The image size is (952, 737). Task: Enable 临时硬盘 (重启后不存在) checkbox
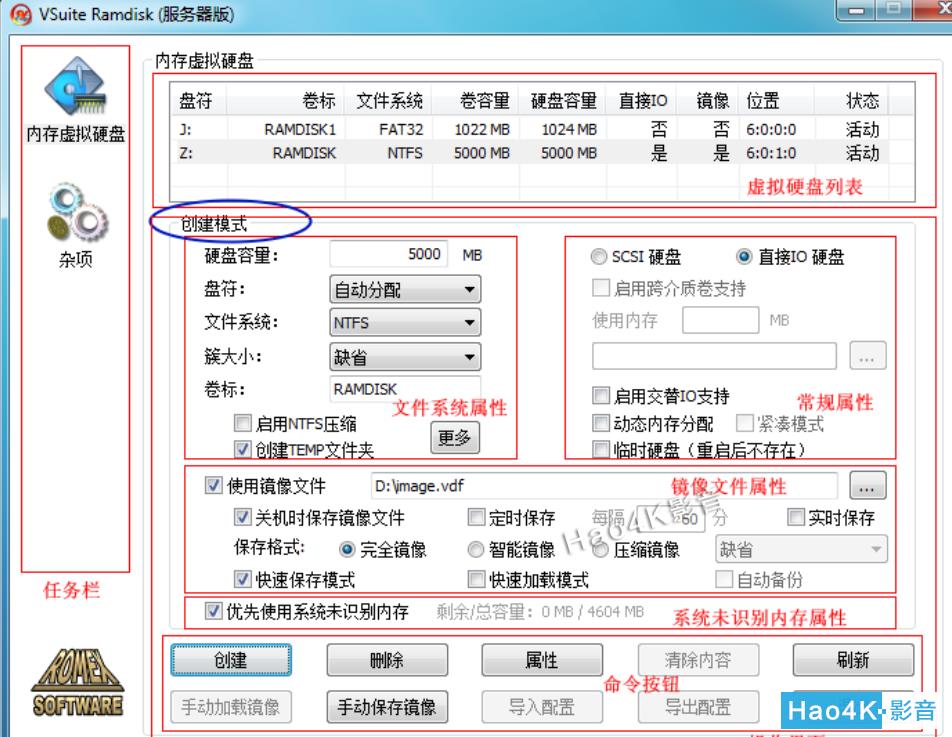pos(601,449)
